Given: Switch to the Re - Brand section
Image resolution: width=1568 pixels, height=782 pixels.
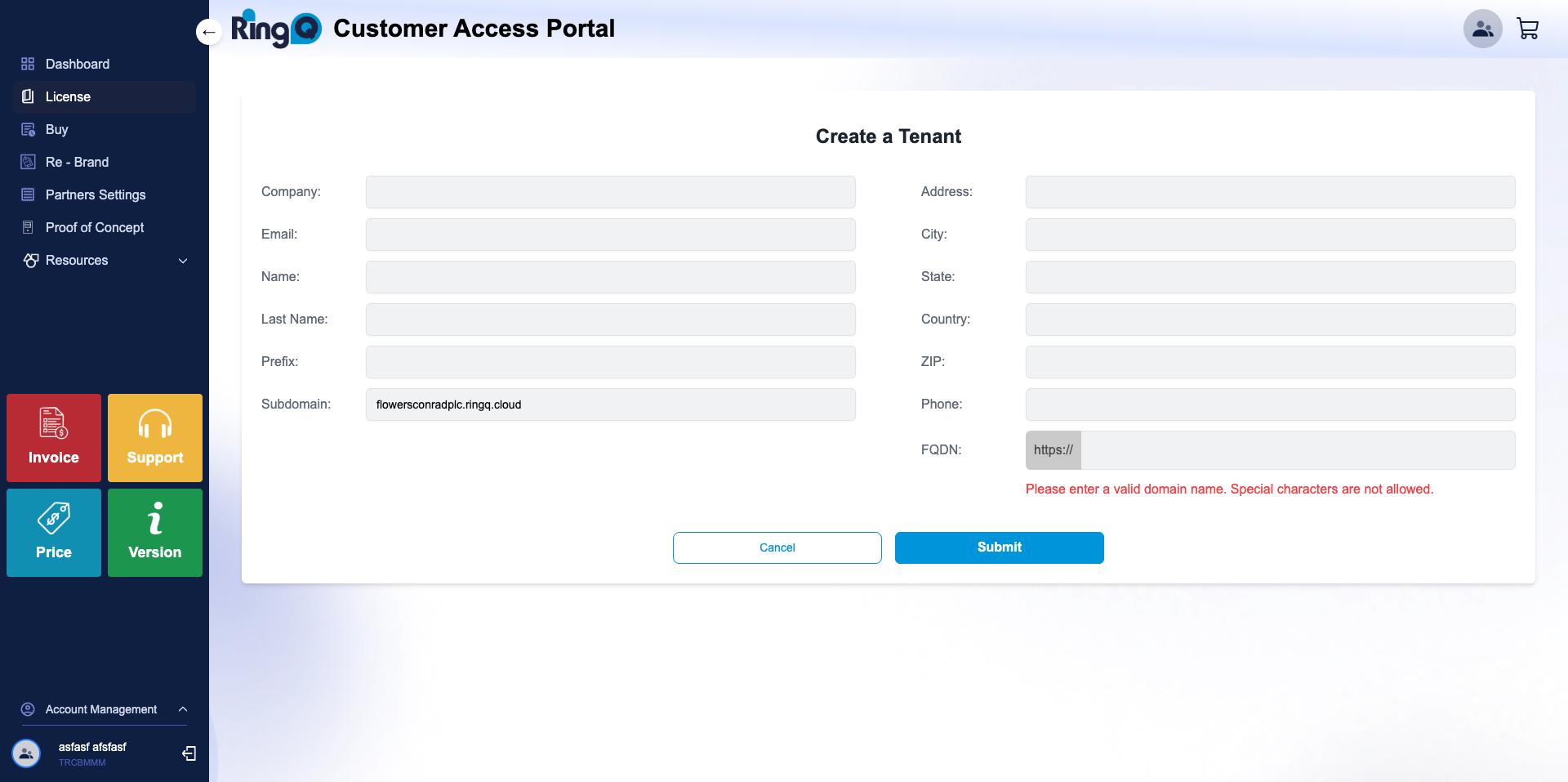Looking at the screenshot, I should point(77,162).
